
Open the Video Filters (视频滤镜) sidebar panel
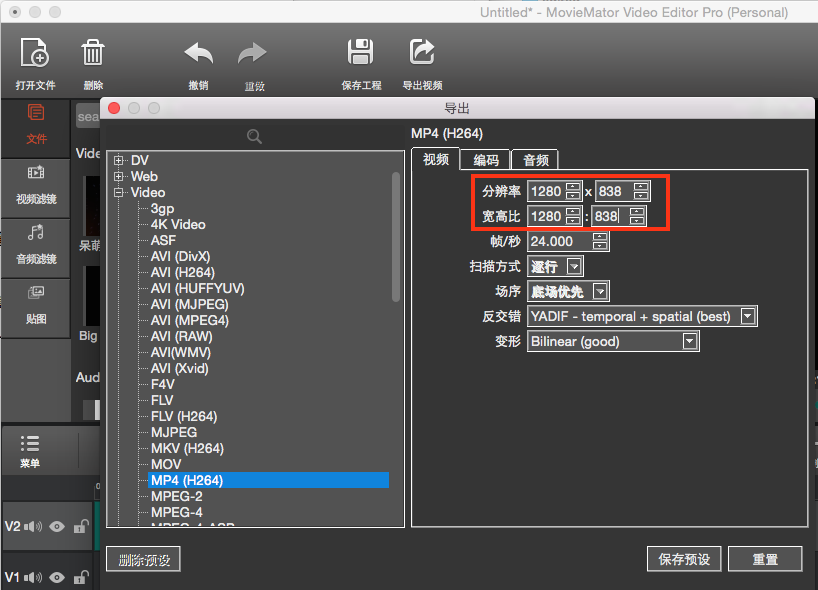tap(36, 185)
